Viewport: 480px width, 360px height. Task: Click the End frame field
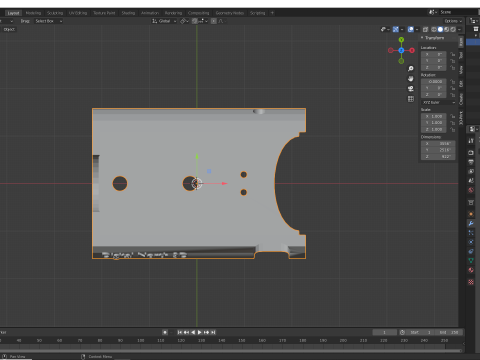pyautogui.click(x=449, y=332)
